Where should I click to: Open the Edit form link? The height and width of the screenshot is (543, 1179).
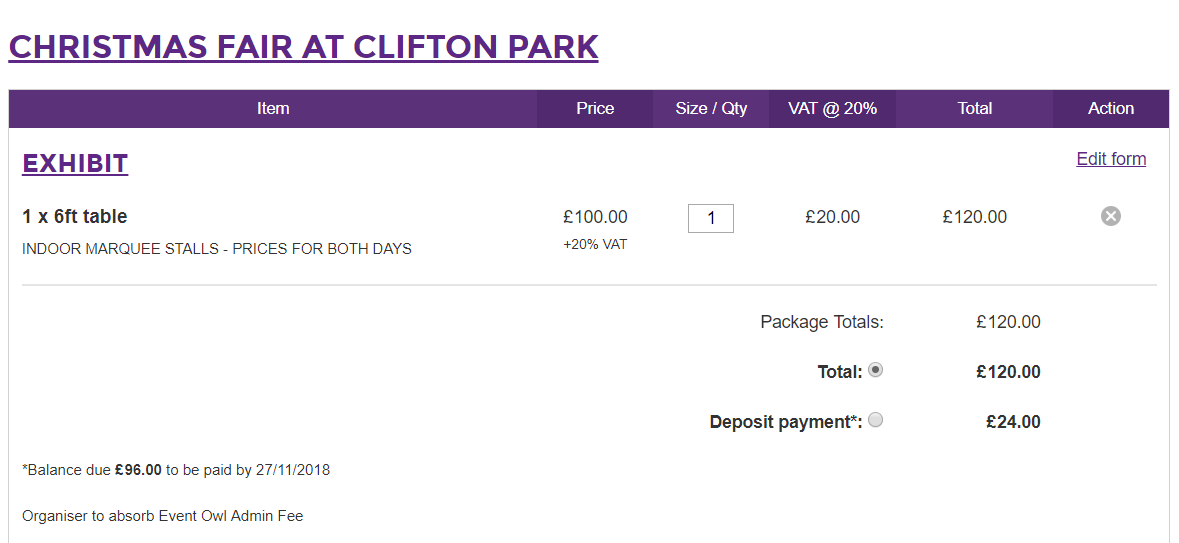1111,159
